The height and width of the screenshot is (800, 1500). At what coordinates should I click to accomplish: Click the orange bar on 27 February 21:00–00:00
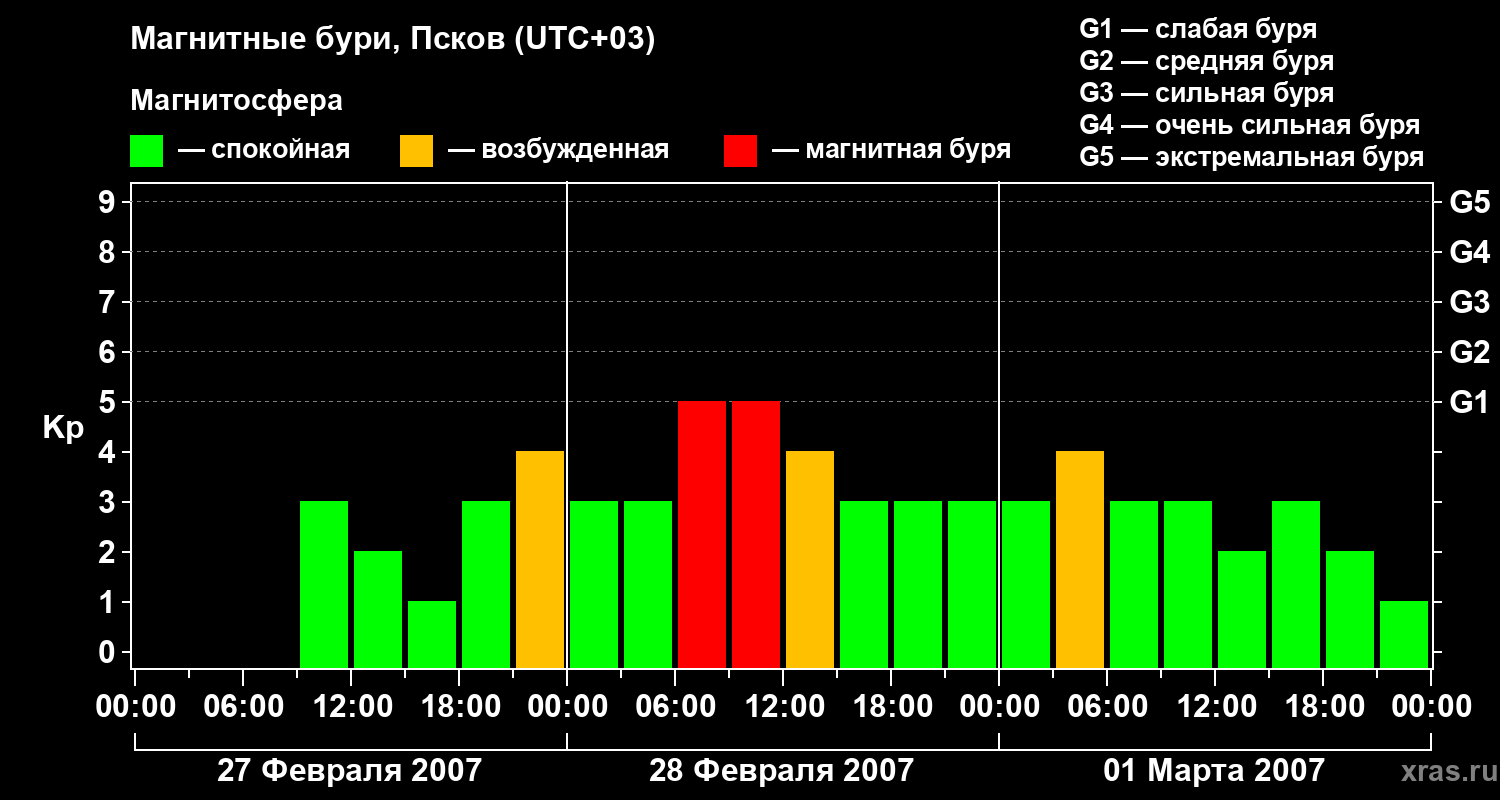(x=540, y=559)
